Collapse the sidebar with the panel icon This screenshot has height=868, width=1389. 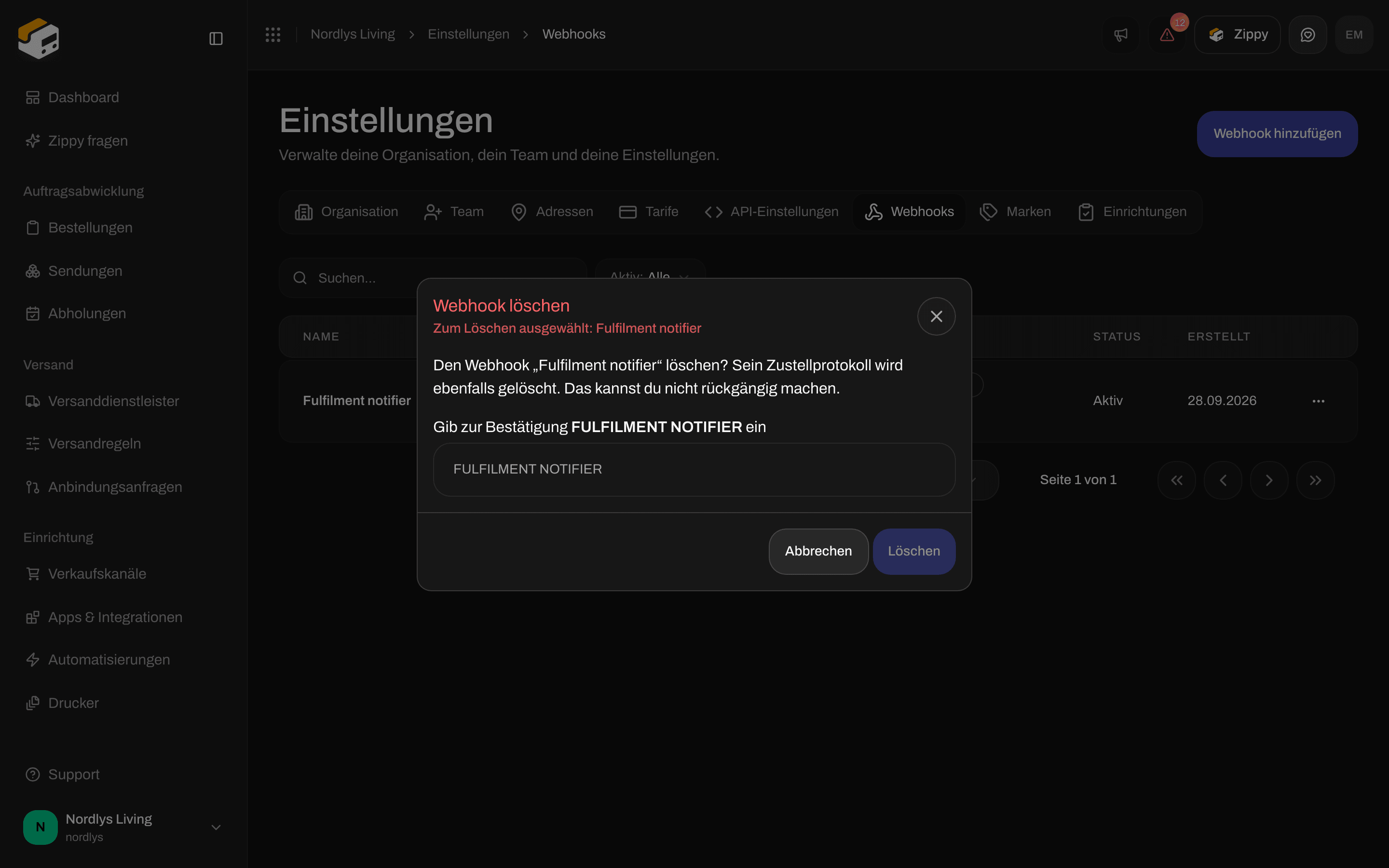click(x=216, y=39)
